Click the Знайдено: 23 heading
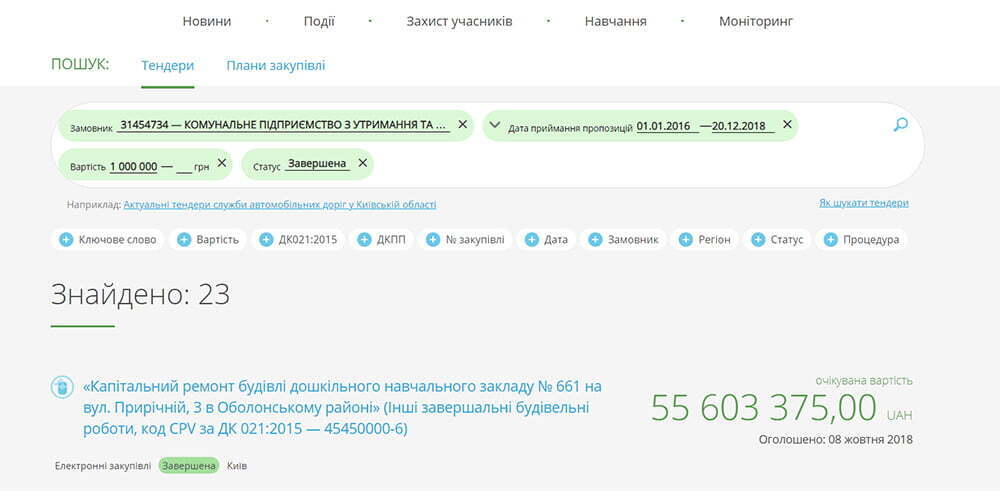This screenshot has height=491, width=1000. pyautogui.click(x=140, y=295)
